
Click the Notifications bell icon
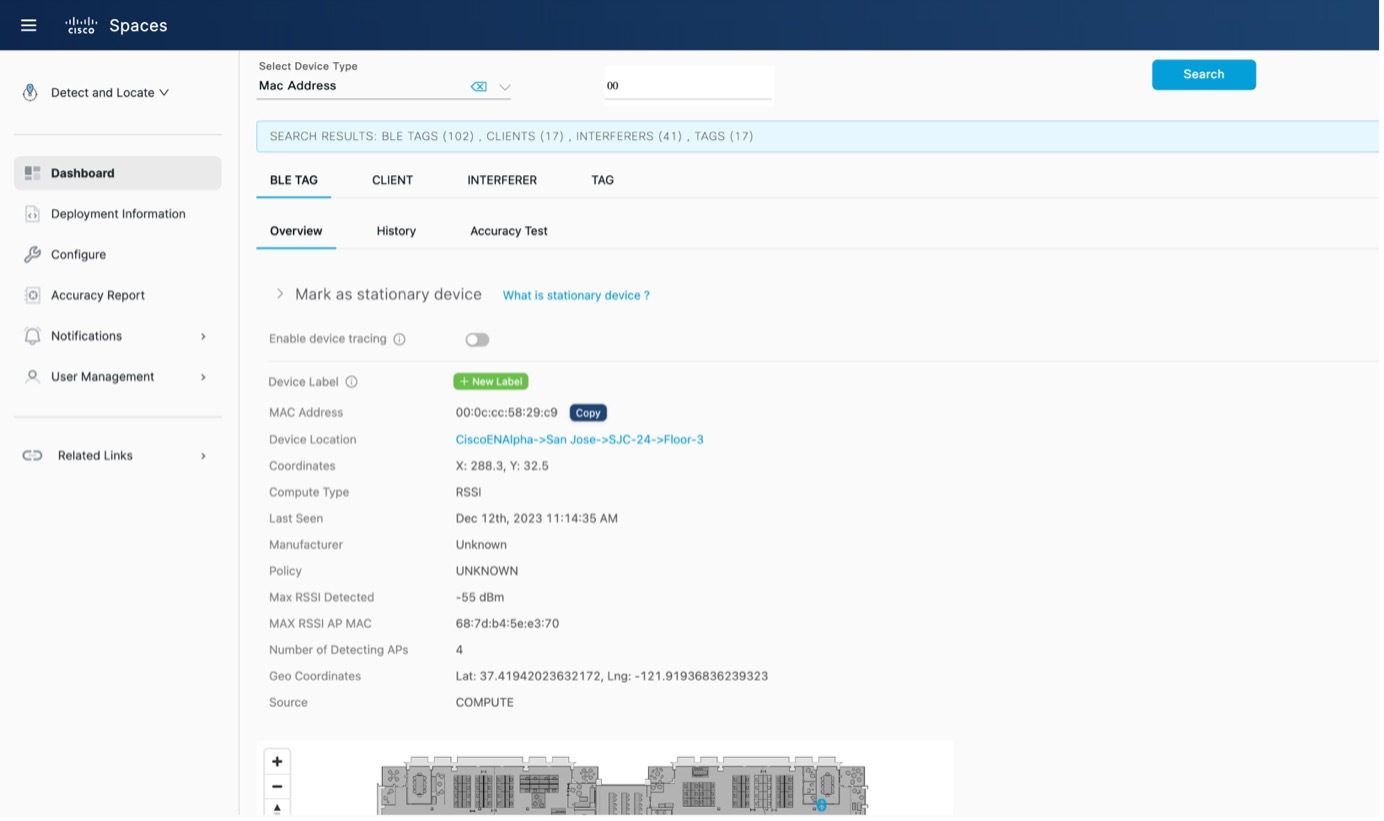tap(32, 336)
